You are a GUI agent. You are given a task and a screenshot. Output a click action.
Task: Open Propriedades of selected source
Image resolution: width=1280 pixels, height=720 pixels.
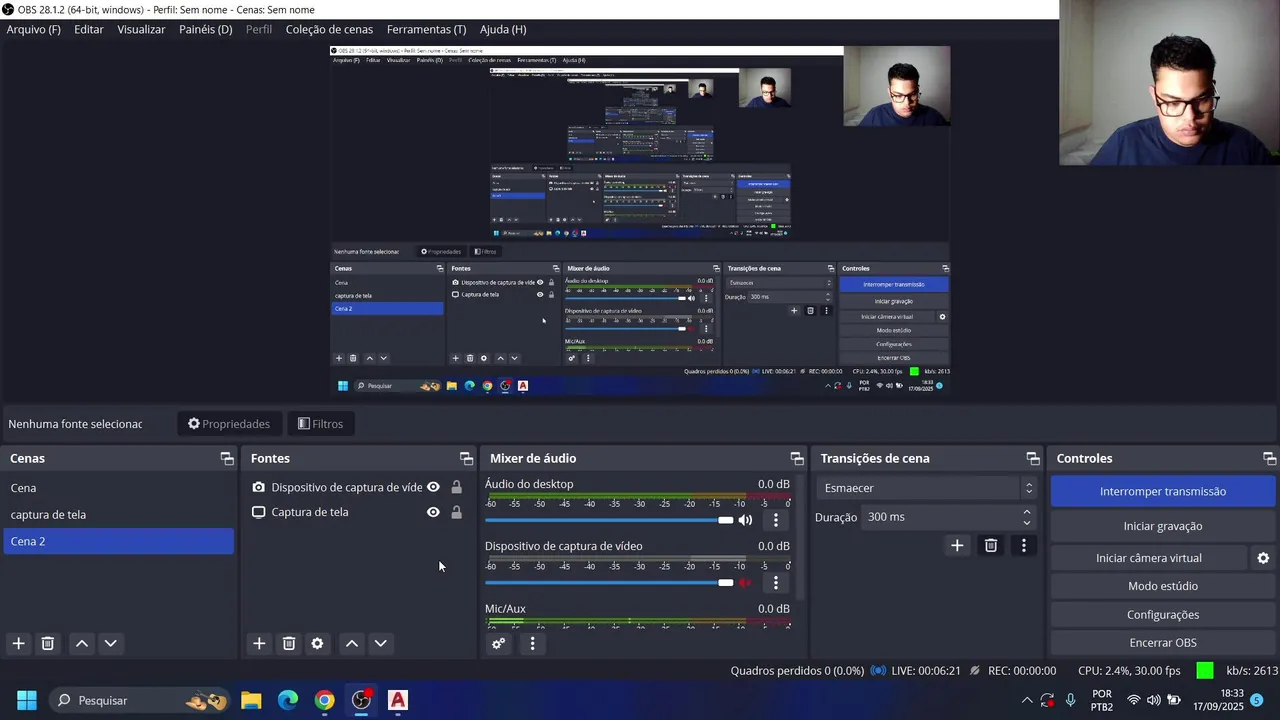point(229,424)
